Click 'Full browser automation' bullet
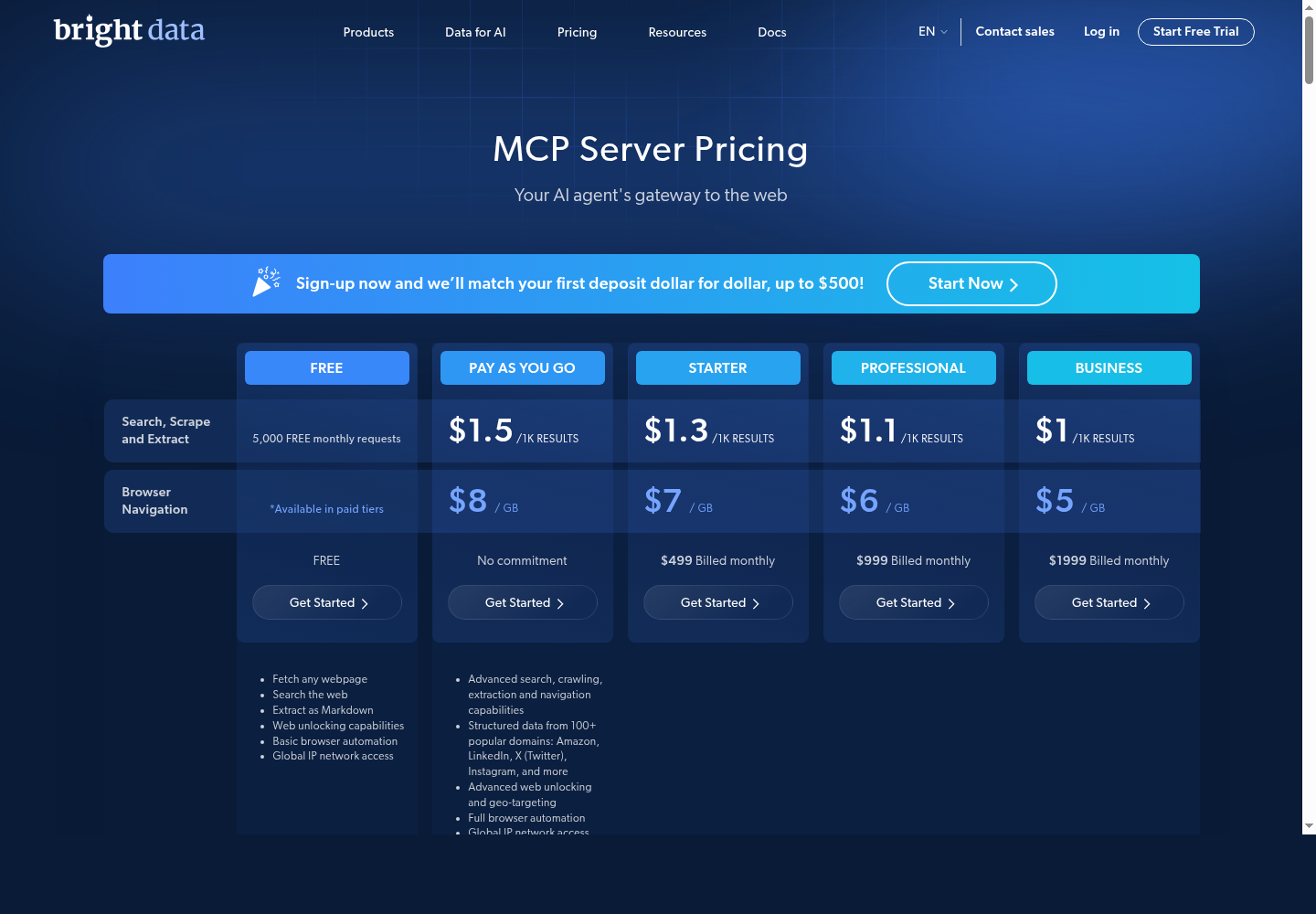 click(x=526, y=818)
